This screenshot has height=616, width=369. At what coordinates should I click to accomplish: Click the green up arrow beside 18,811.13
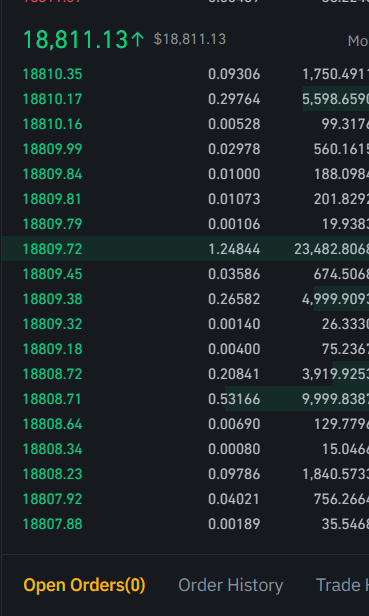(x=137, y=40)
